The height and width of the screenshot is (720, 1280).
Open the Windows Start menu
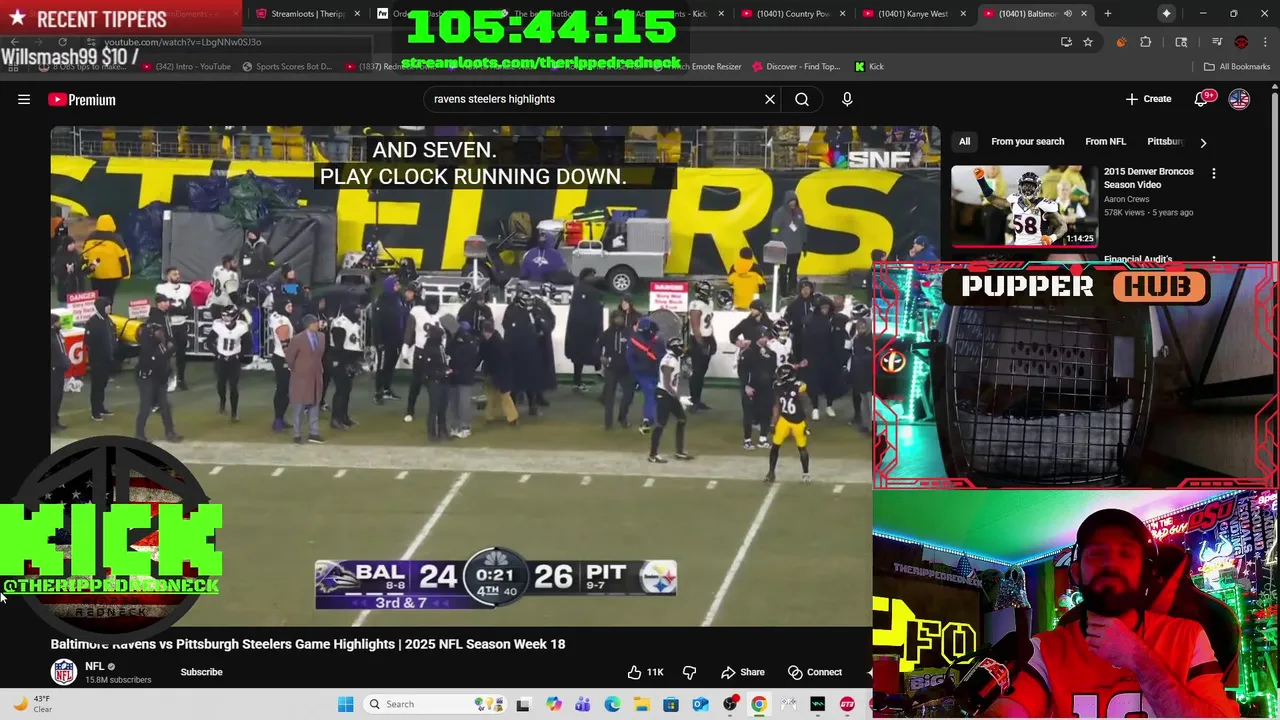point(345,704)
